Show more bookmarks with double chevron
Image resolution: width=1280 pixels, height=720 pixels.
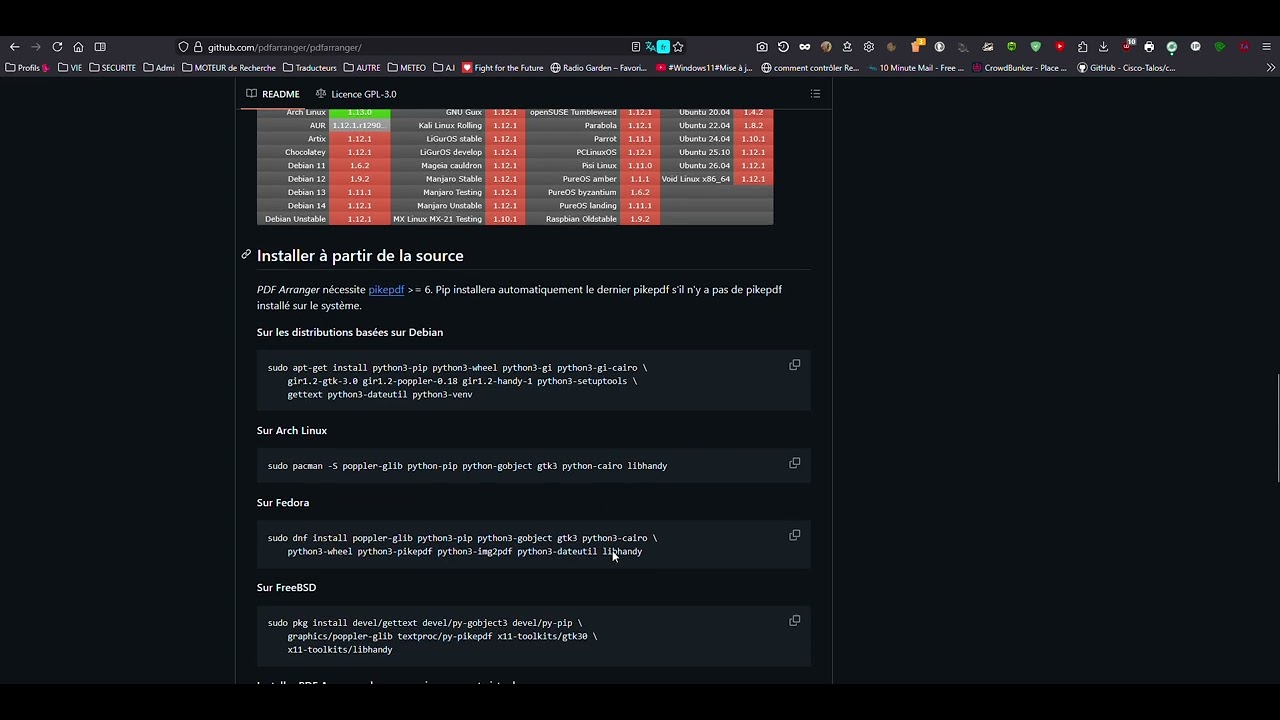tap(1271, 68)
